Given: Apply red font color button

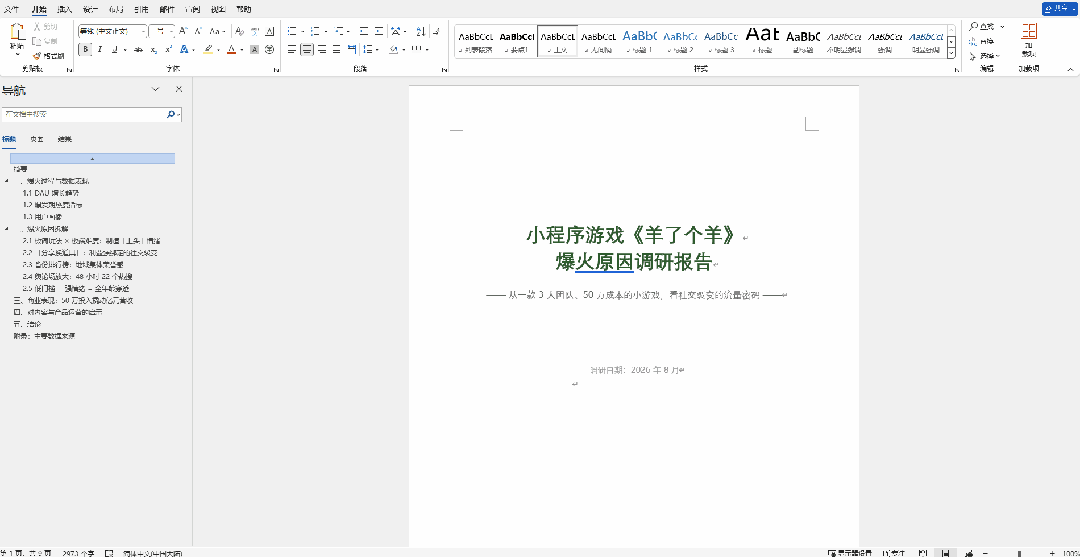Looking at the screenshot, I should pos(232,50).
